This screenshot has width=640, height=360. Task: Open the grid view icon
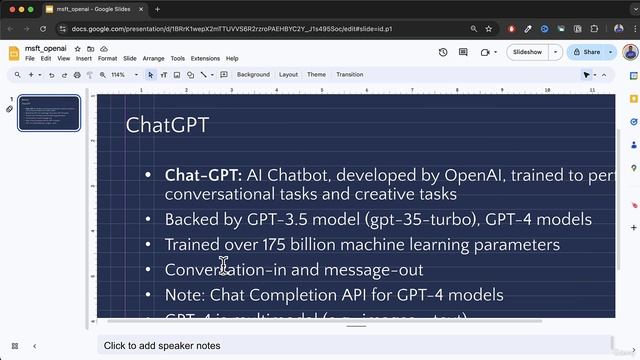pos(15,346)
